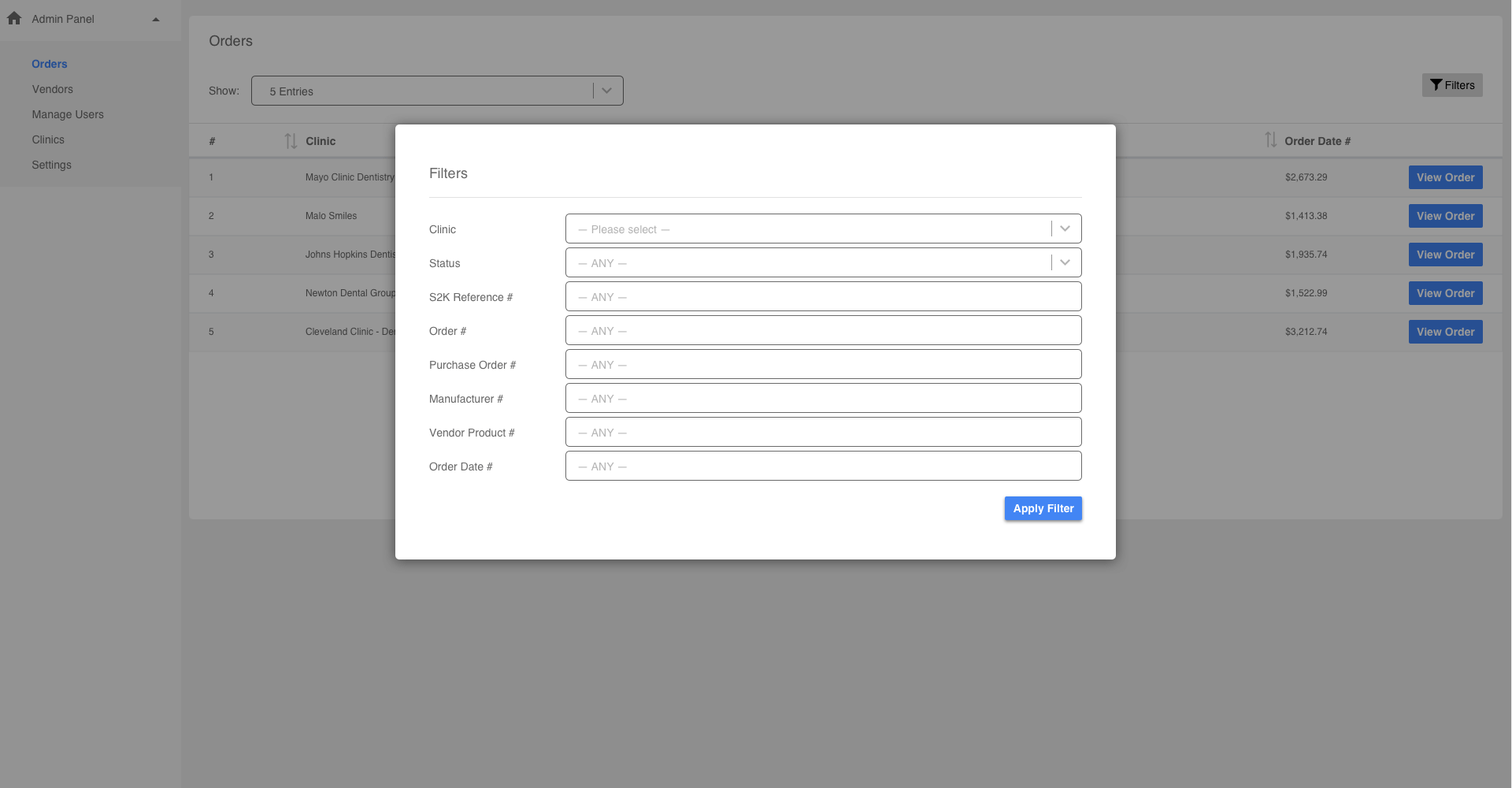Click the $3,212.74 amount cell

[1306, 332]
